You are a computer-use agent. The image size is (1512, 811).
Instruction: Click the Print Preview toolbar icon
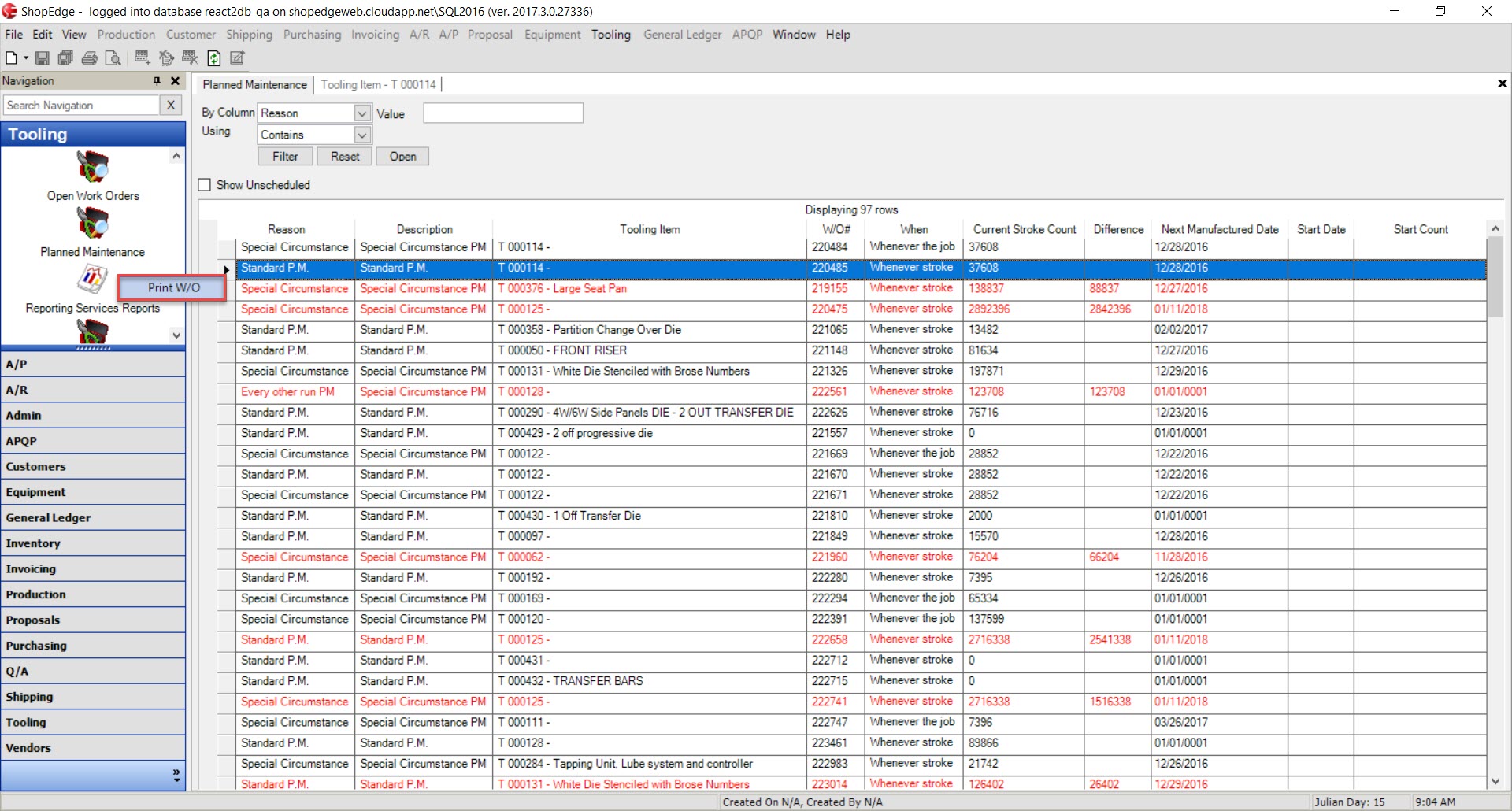click(113, 58)
